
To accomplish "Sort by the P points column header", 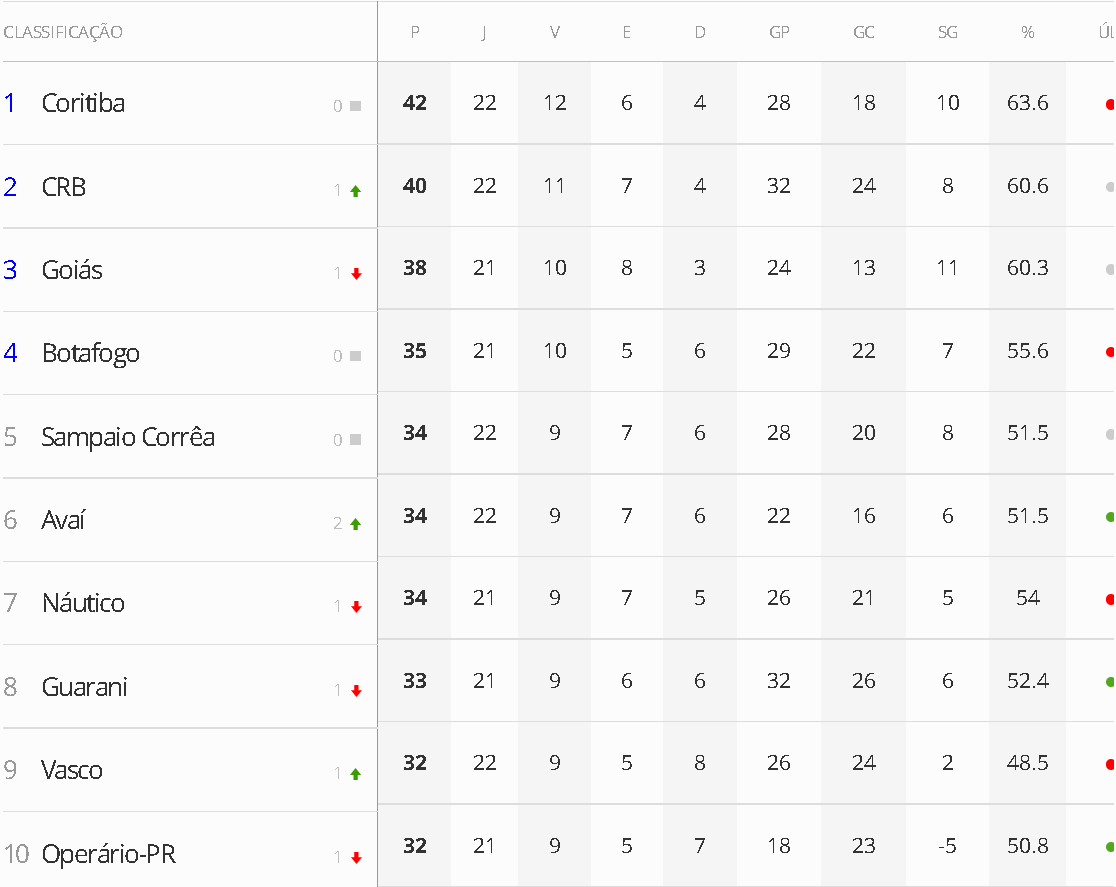I will coord(415,32).
